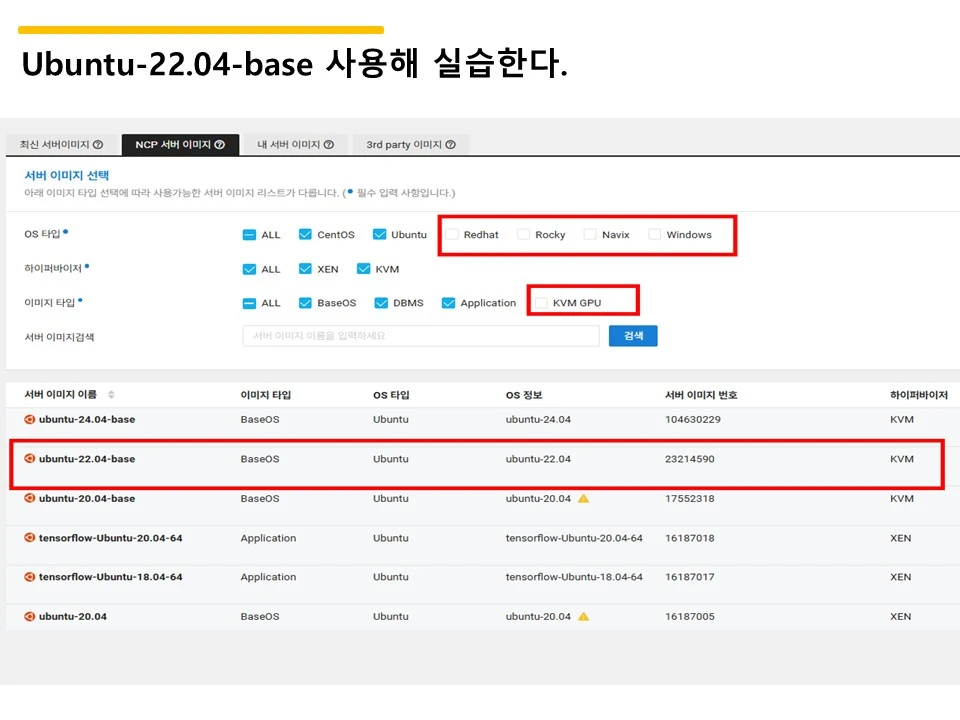Click the blue 검색 search button

(x=633, y=336)
